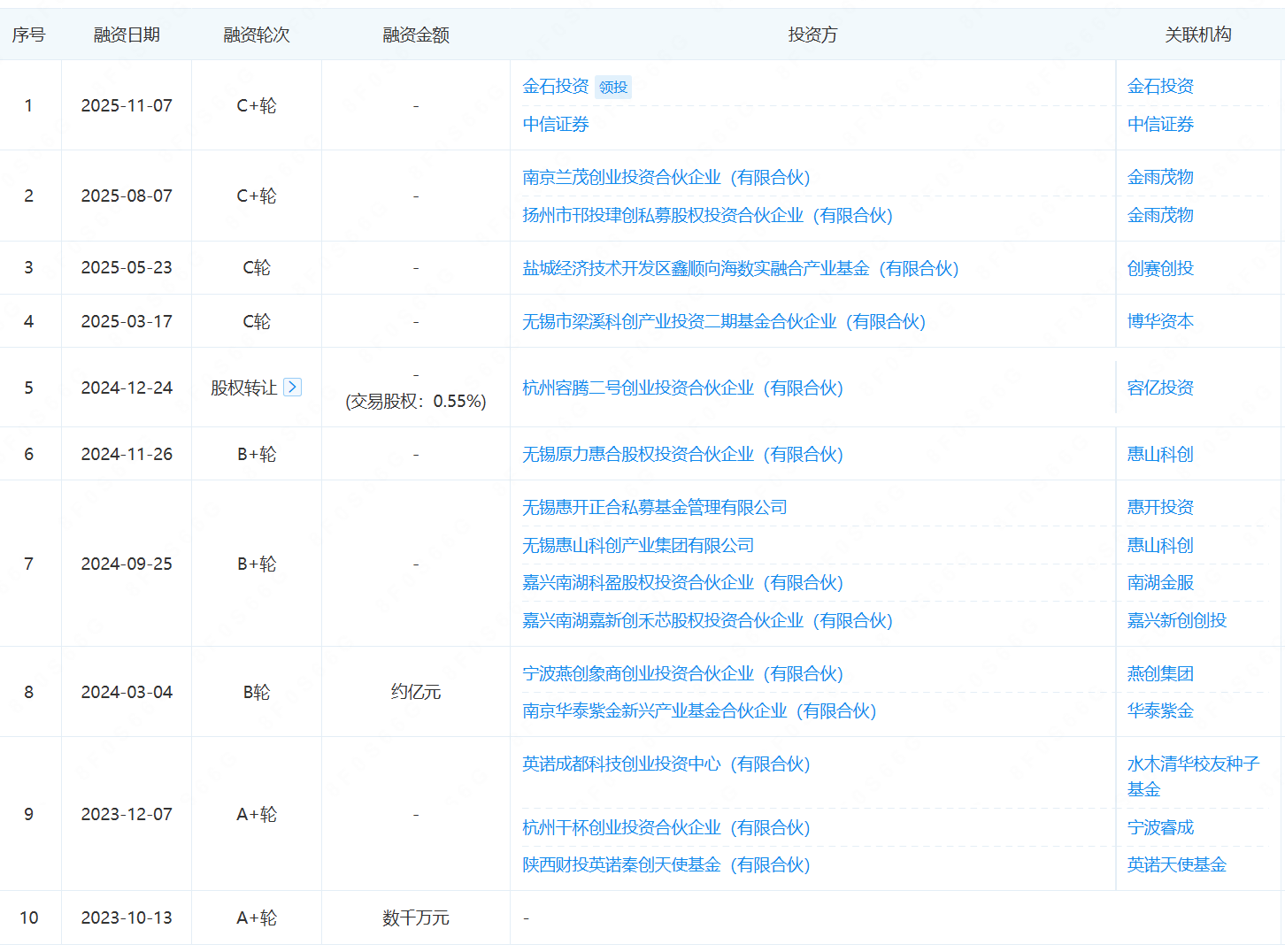Click 扬州市邗投建创私募股权投资合伙企业 link
The image size is (1285, 952).
[x=706, y=215]
